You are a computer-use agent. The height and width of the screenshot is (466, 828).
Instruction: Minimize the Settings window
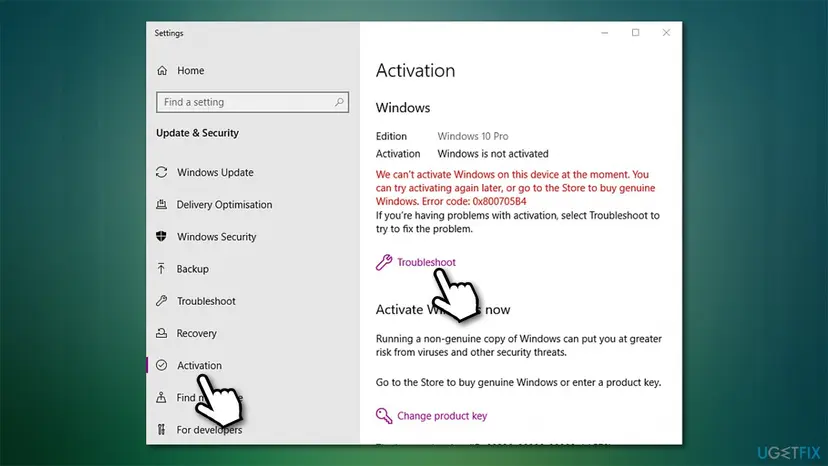(605, 33)
